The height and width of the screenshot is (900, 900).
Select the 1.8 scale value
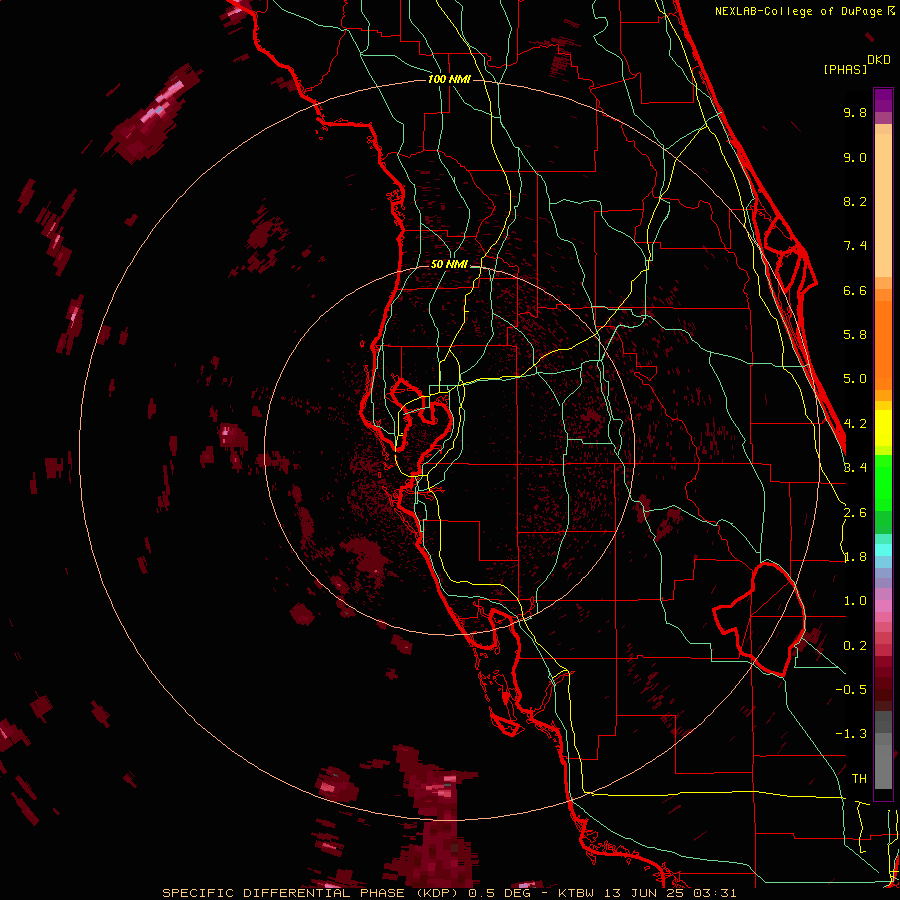[855, 557]
